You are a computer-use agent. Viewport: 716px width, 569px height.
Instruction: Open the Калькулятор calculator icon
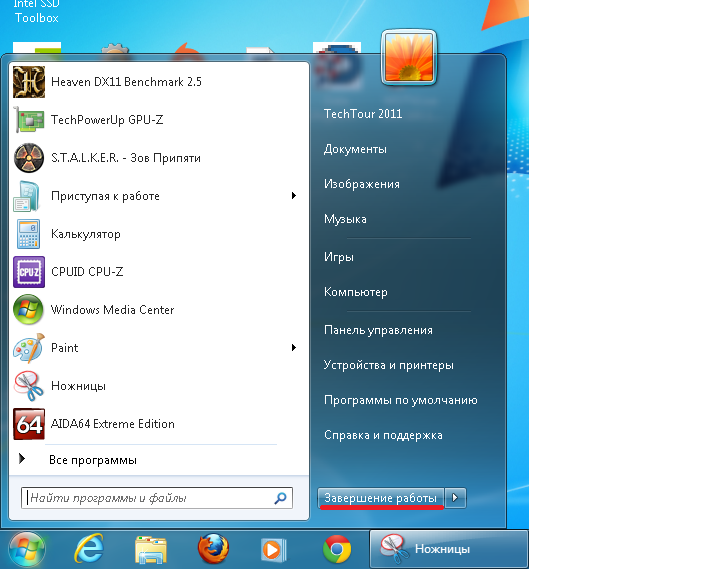[28, 234]
